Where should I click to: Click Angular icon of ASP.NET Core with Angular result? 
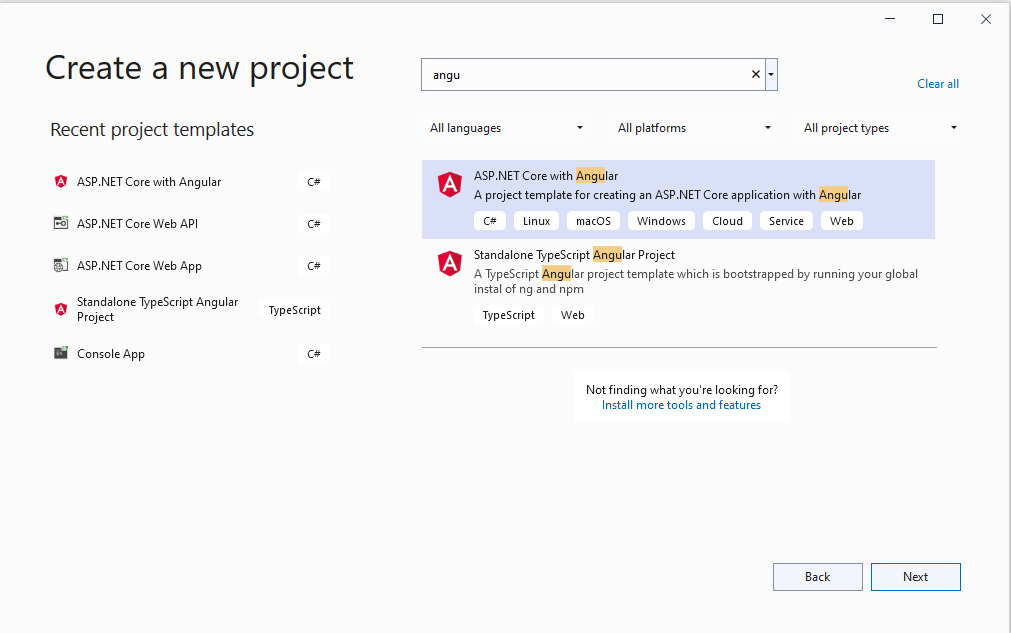(449, 184)
